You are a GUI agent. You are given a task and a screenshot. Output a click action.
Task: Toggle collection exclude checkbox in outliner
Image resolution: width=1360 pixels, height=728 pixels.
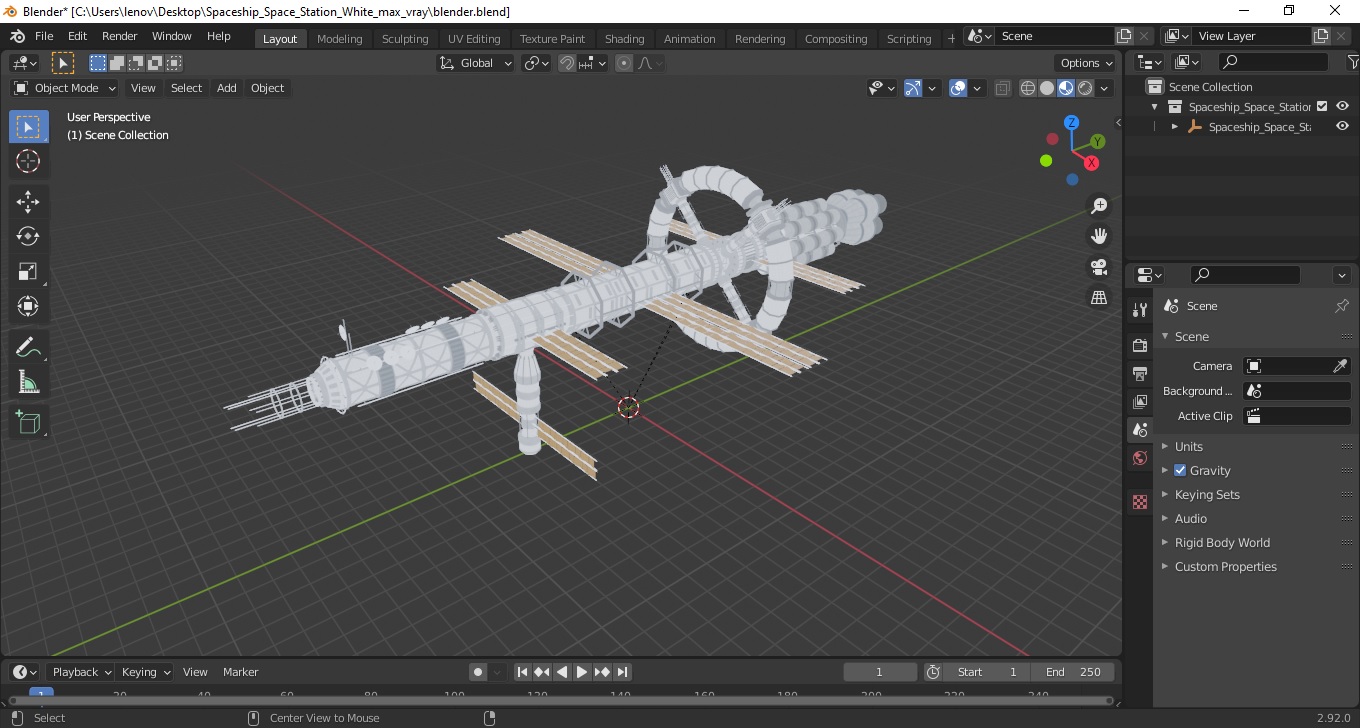pyautogui.click(x=1322, y=106)
